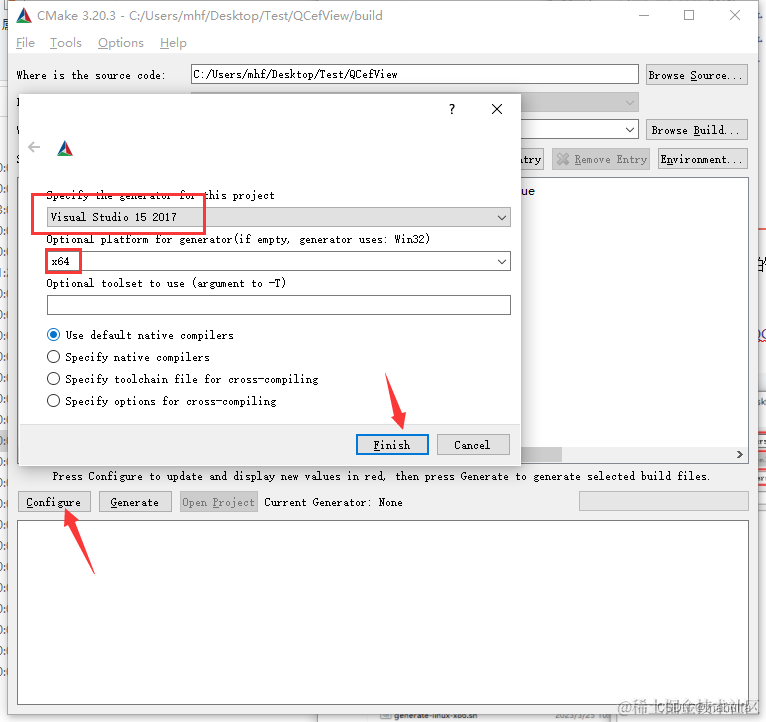The width and height of the screenshot is (766, 722).
Task: Open the Visual Studio 15 2017 generator dropdown
Action: click(278, 217)
